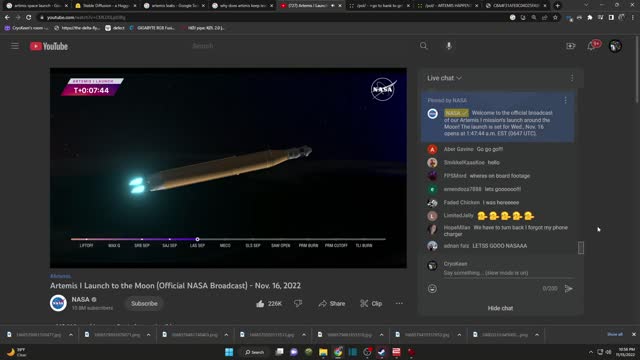The image size is (640, 360).
Task: Open the account avatar menu
Action: pos(615,46)
